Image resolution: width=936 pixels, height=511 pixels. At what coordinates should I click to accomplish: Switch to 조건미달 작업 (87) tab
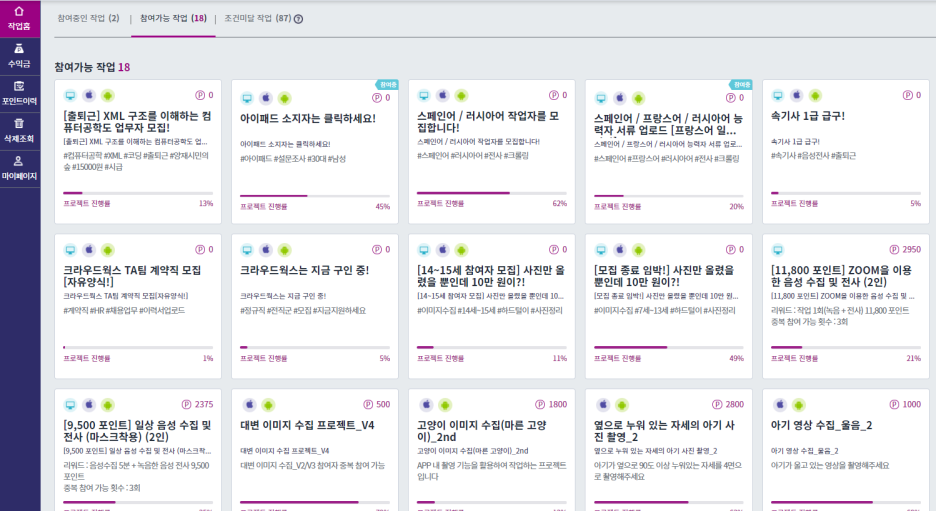pos(257,19)
